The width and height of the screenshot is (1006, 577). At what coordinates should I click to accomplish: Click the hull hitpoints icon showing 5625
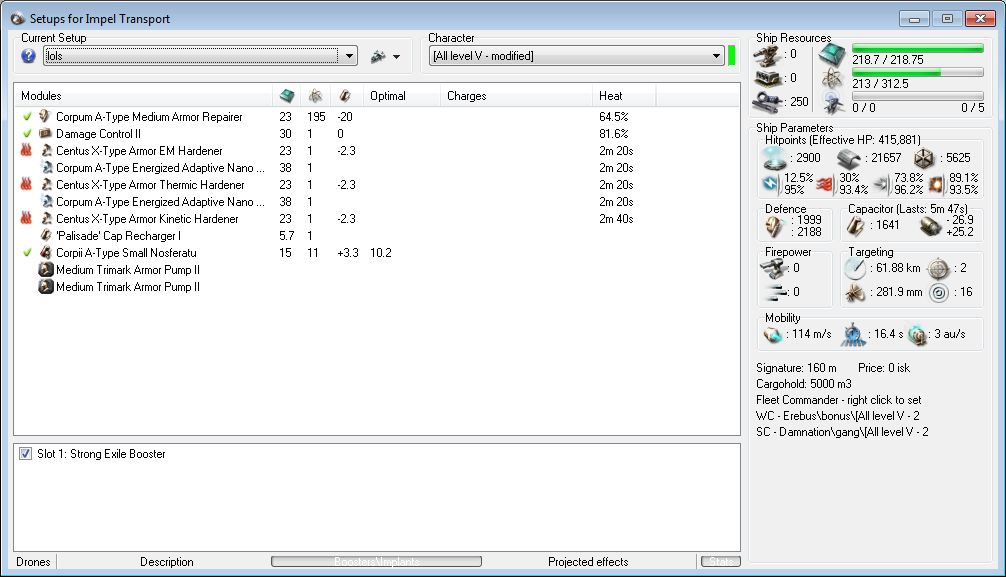click(924, 158)
